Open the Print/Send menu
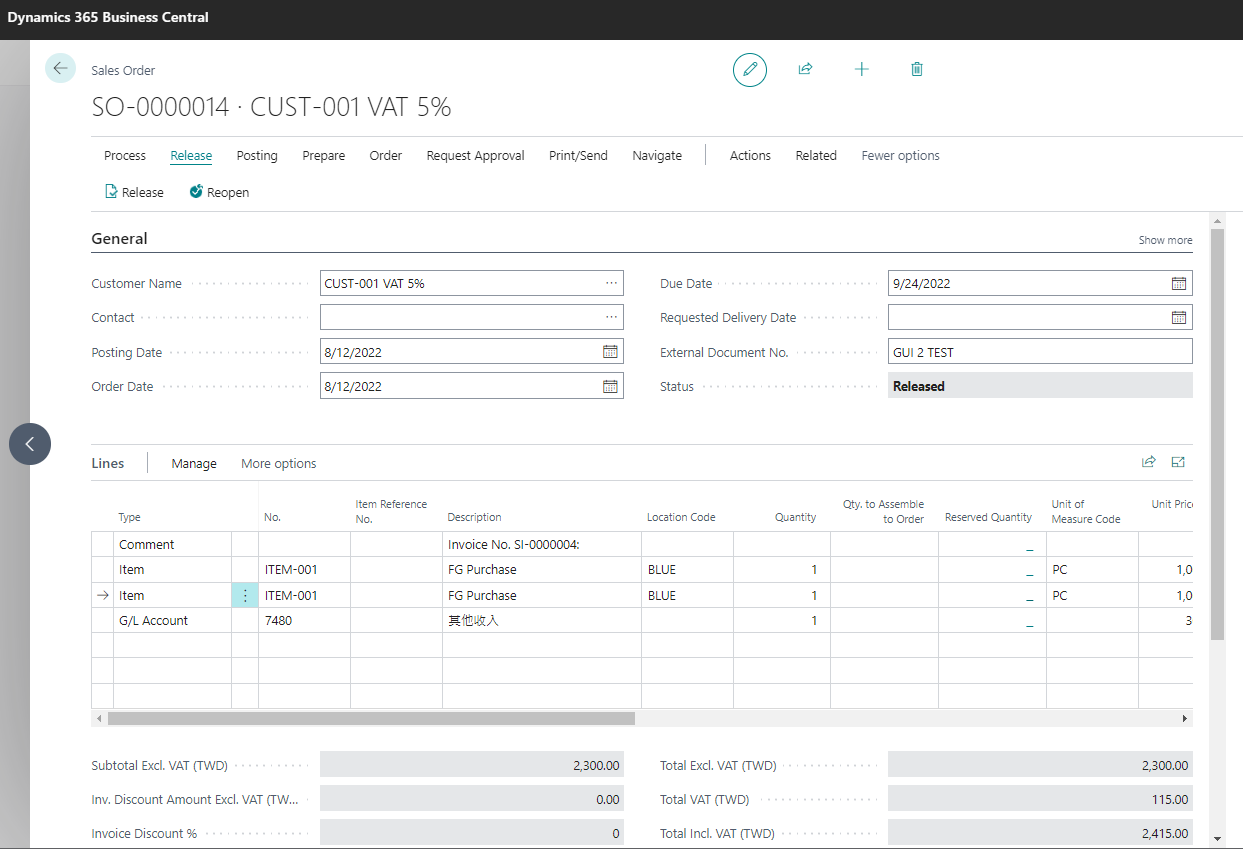 578,155
